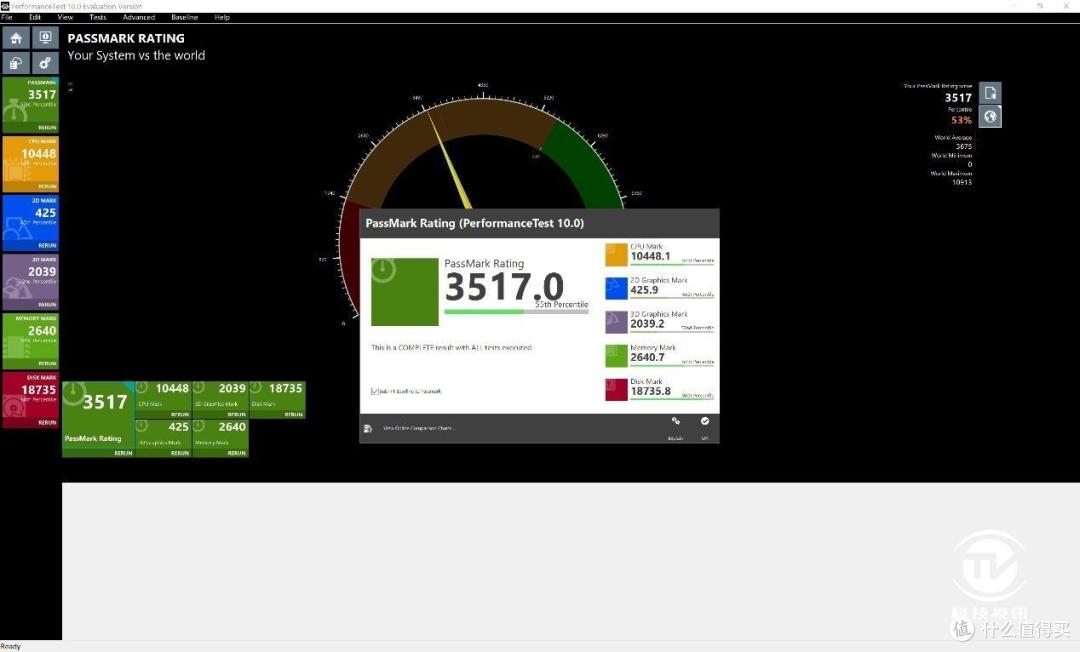
Task: Click RERUN under bottom Disk Mark tile
Action: [x=294, y=414]
